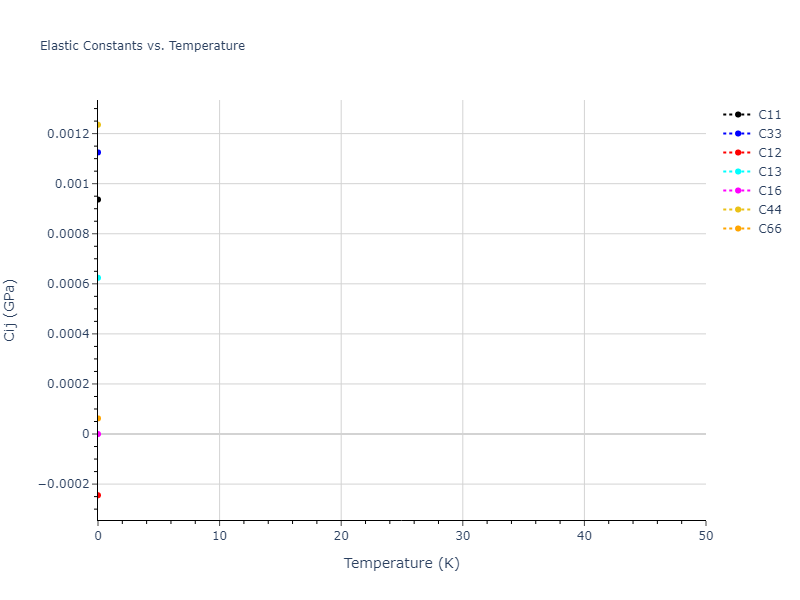Click the topmost C44 data point
Image resolution: width=800 pixels, height=600 pixels.
(x=97, y=125)
